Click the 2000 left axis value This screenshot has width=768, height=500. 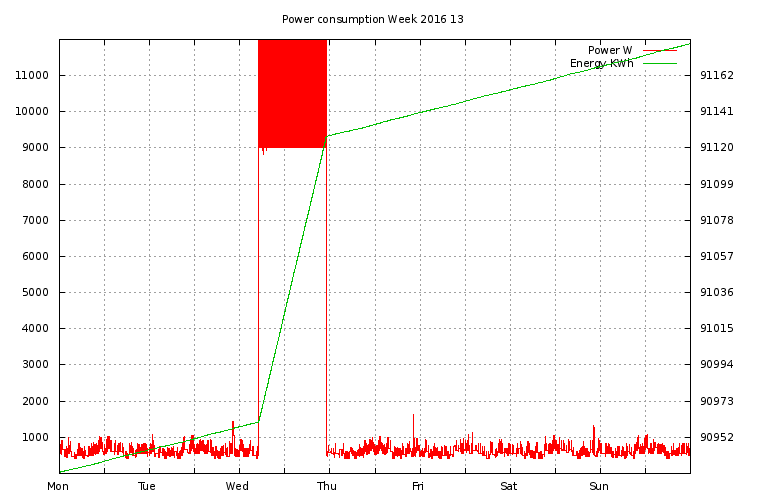35,401
